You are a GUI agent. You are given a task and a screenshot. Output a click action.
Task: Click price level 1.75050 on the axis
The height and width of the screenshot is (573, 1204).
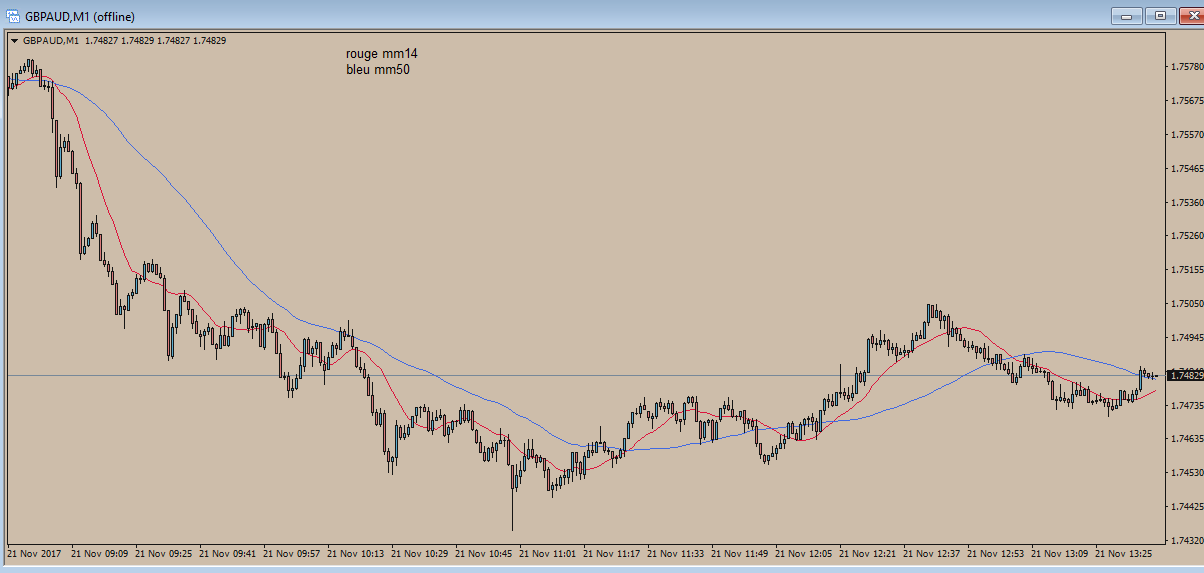(x=1185, y=304)
